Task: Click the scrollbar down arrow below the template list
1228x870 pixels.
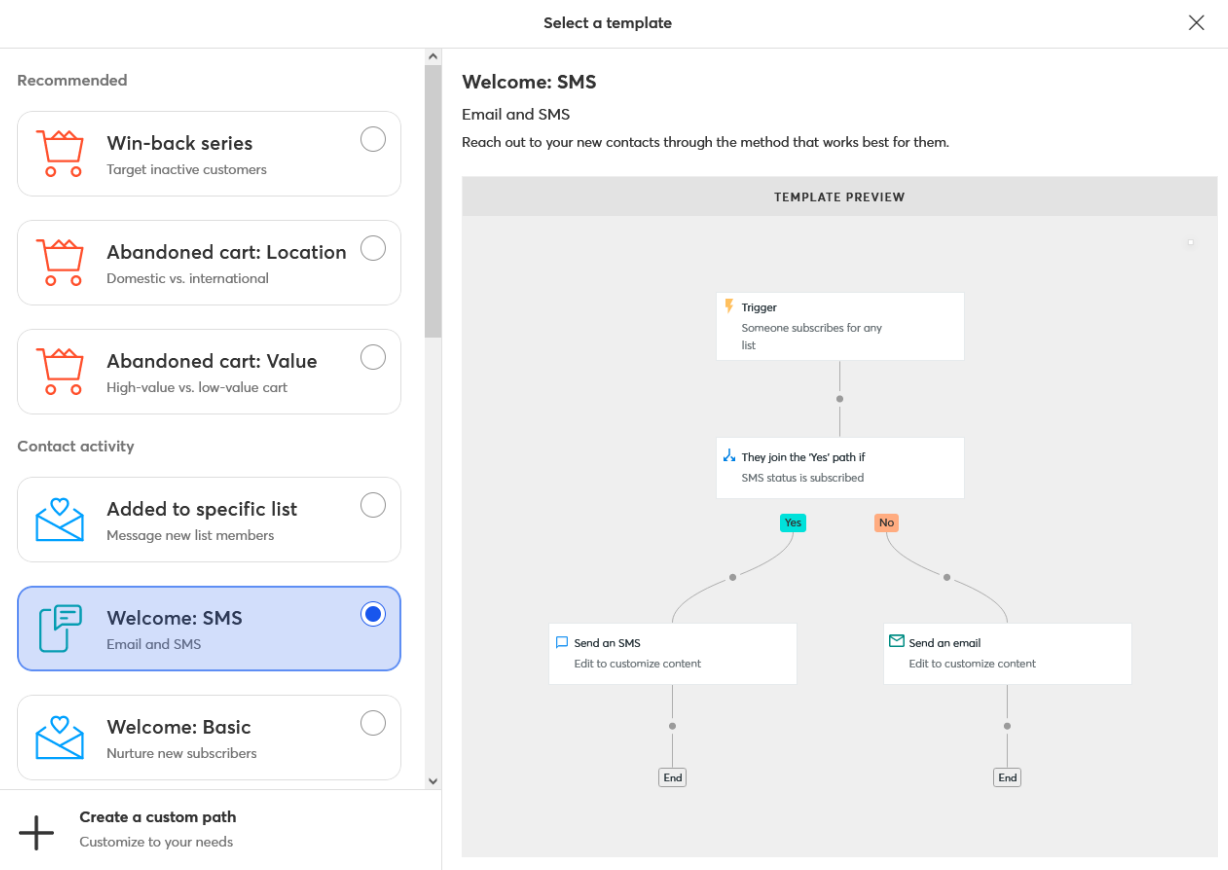Action: pyautogui.click(x=433, y=780)
